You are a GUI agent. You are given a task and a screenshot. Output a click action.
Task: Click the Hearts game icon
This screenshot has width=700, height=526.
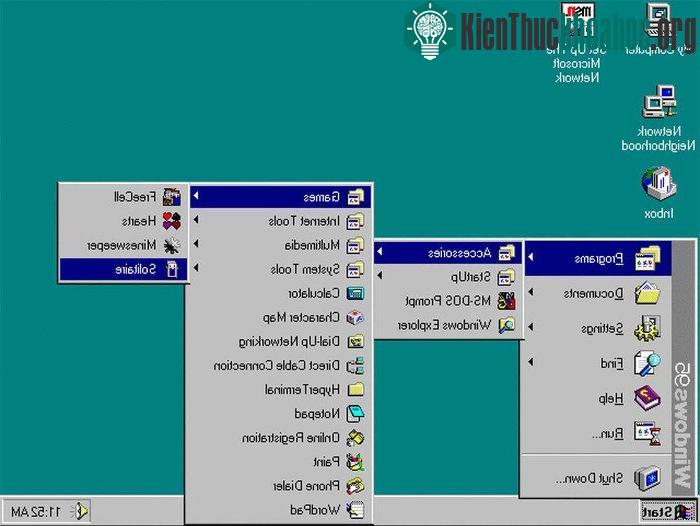[172, 221]
